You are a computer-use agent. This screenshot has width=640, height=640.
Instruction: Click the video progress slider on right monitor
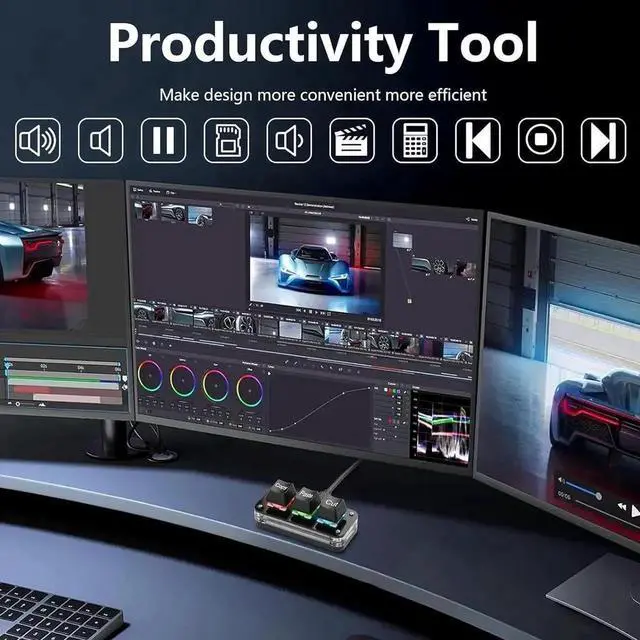pyautogui.click(x=589, y=494)
